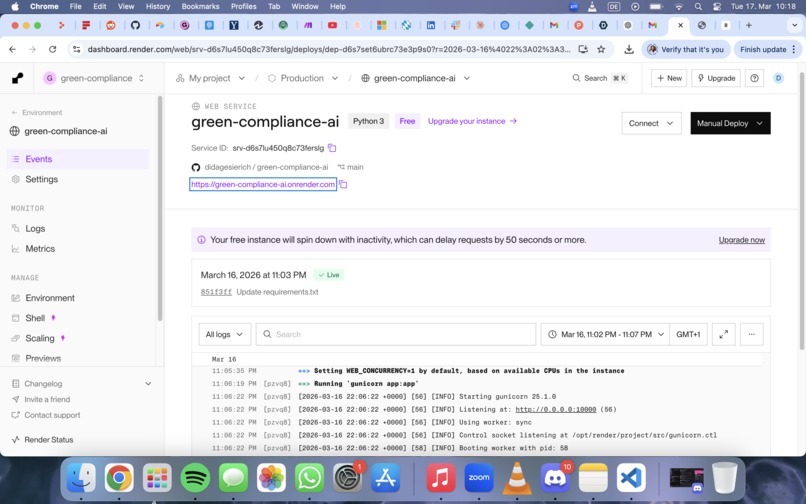Expand the Changelog section
The width and height of the screenshot is (806, 504).
click(82, 384)
